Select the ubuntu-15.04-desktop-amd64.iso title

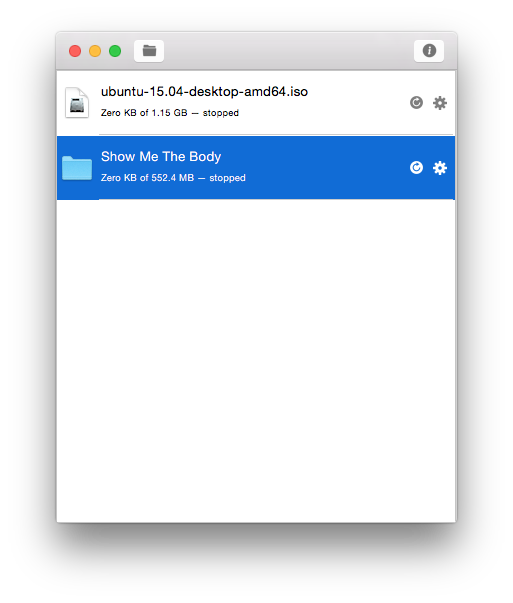click(204, 92)
